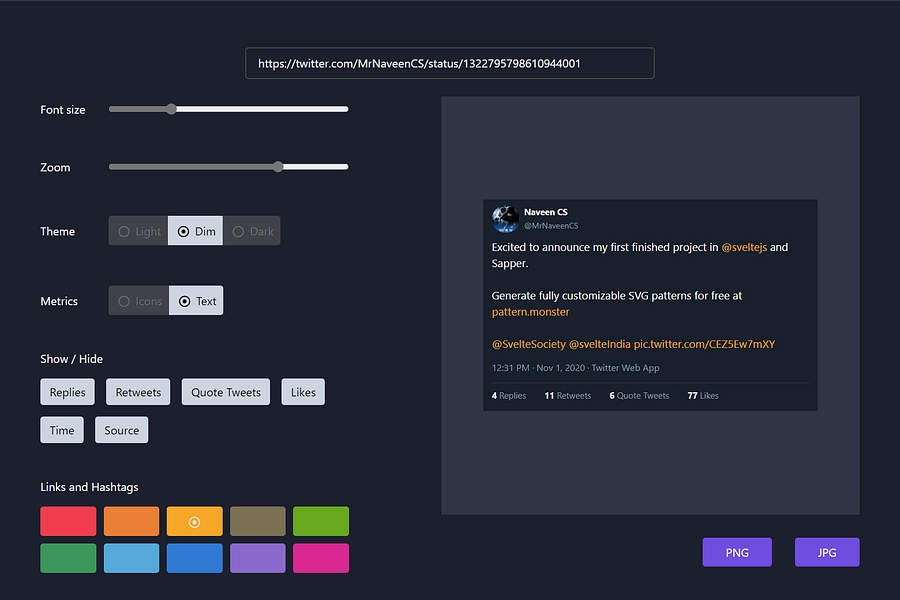Select the Dark theme option

[251, 231]
